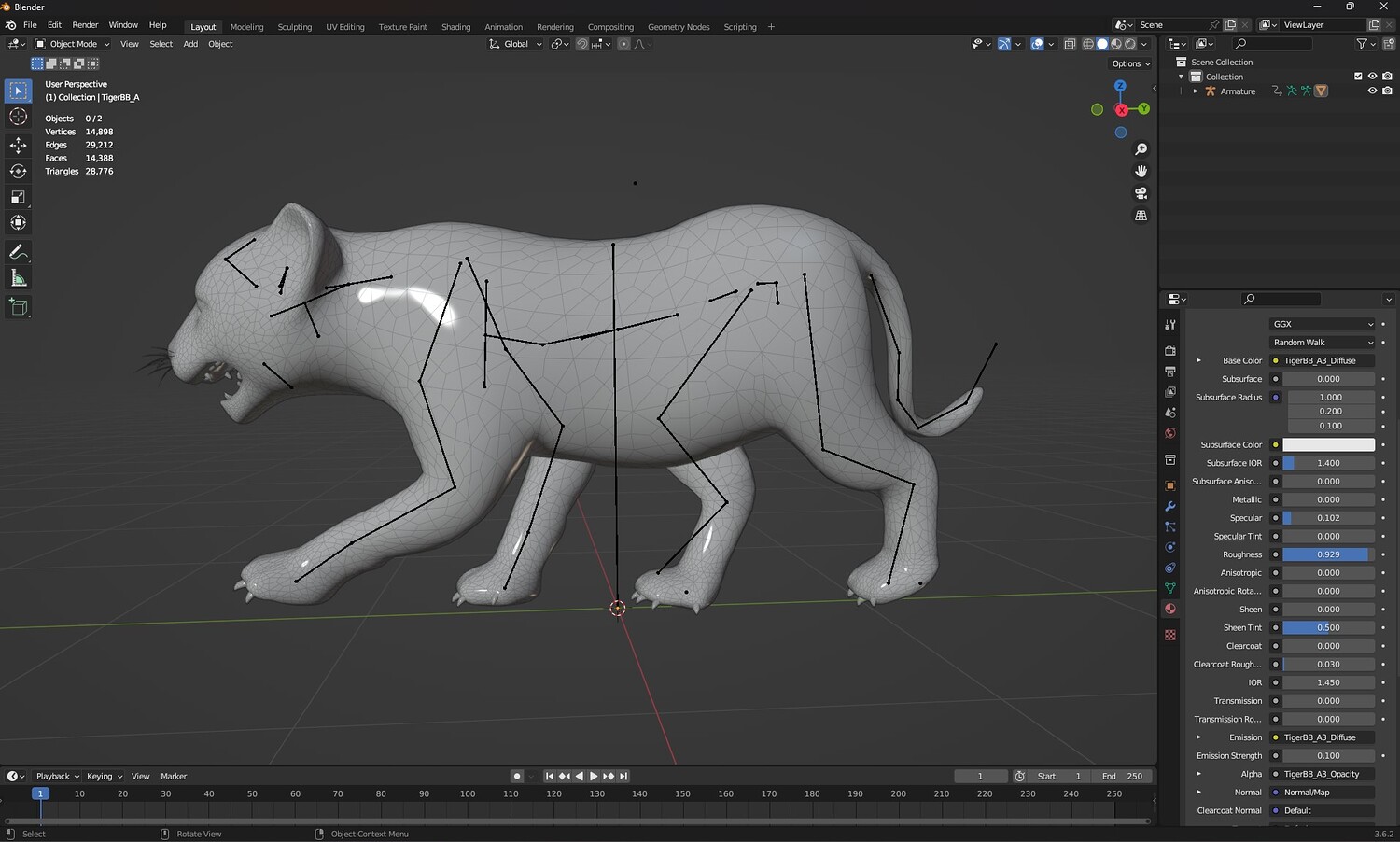Switch to the UV Editing workspace tab
The width and height of the screenshot is (1400, 842).
pos(344,27)
